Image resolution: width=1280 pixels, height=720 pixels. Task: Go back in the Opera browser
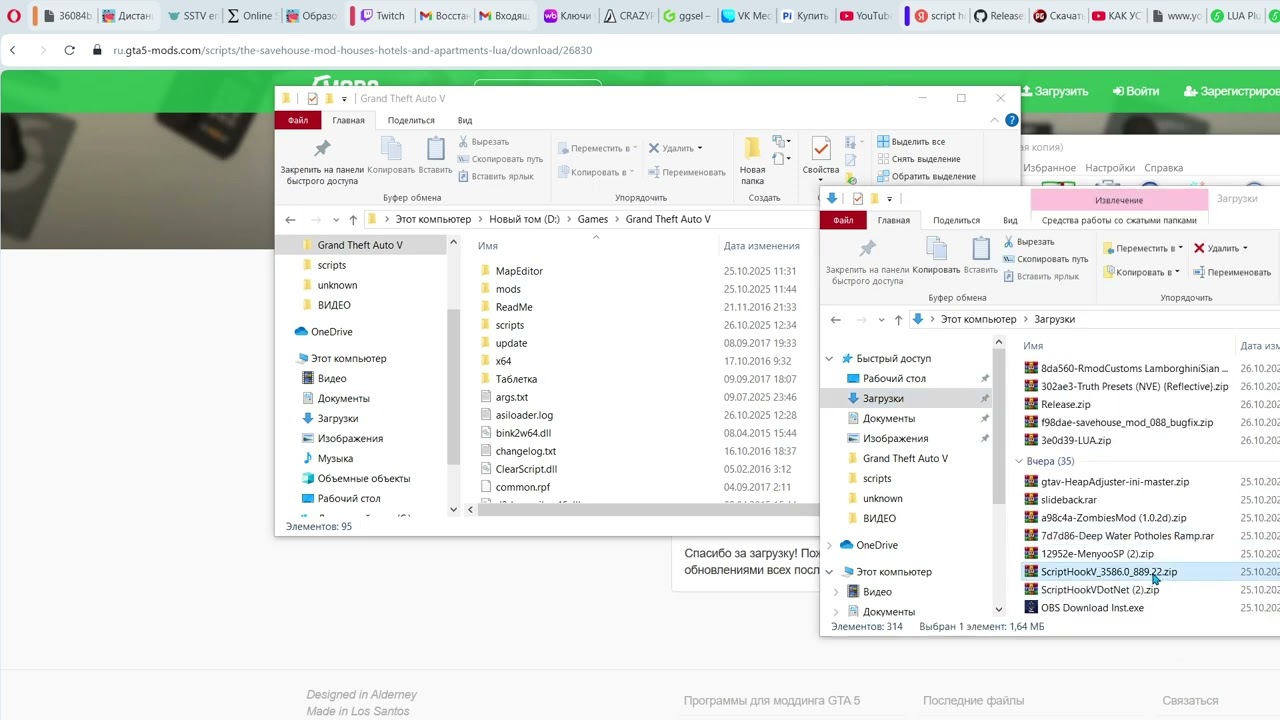[x=12, y=50]
